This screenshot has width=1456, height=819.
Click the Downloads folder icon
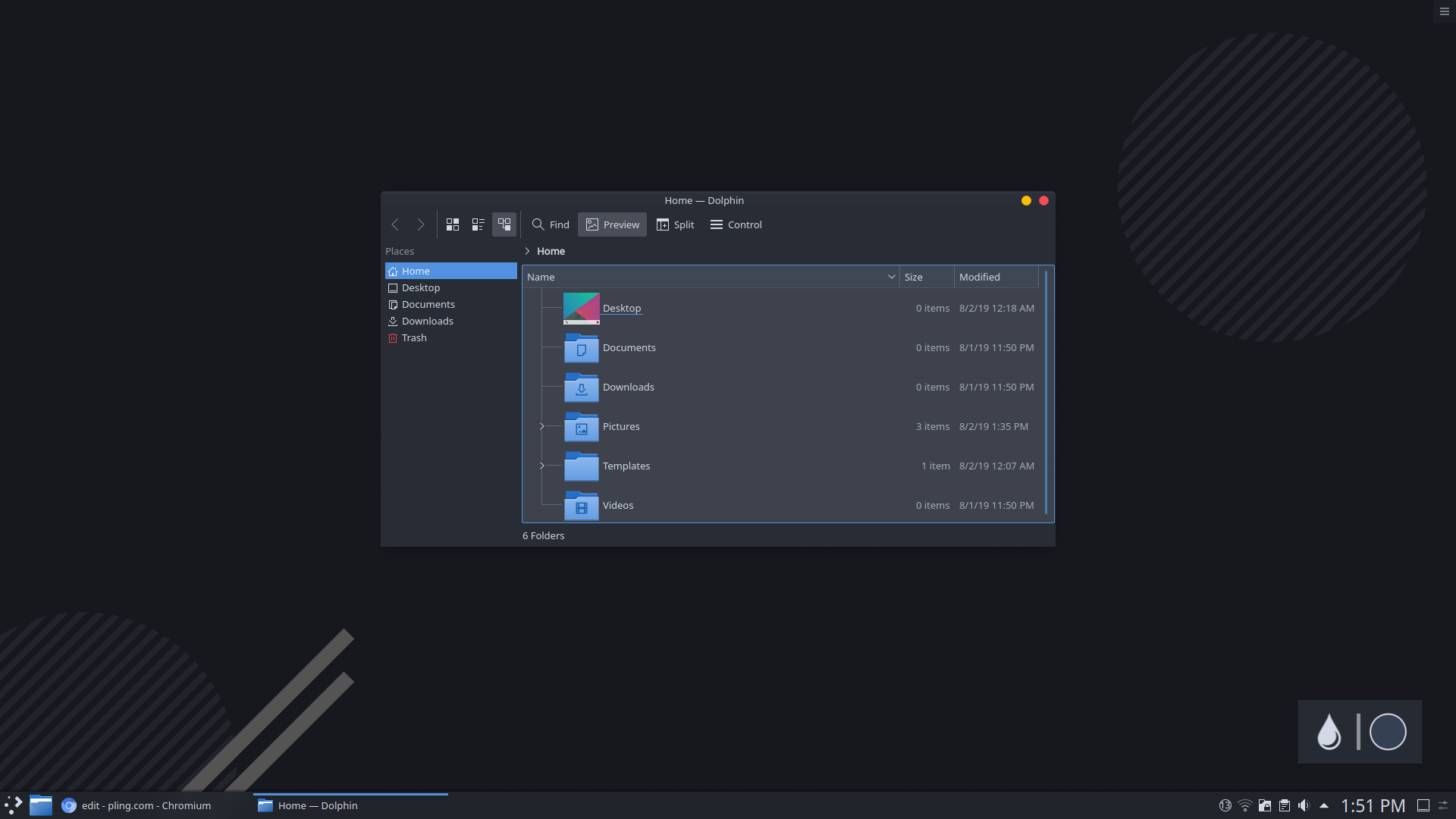coord(582,387)
